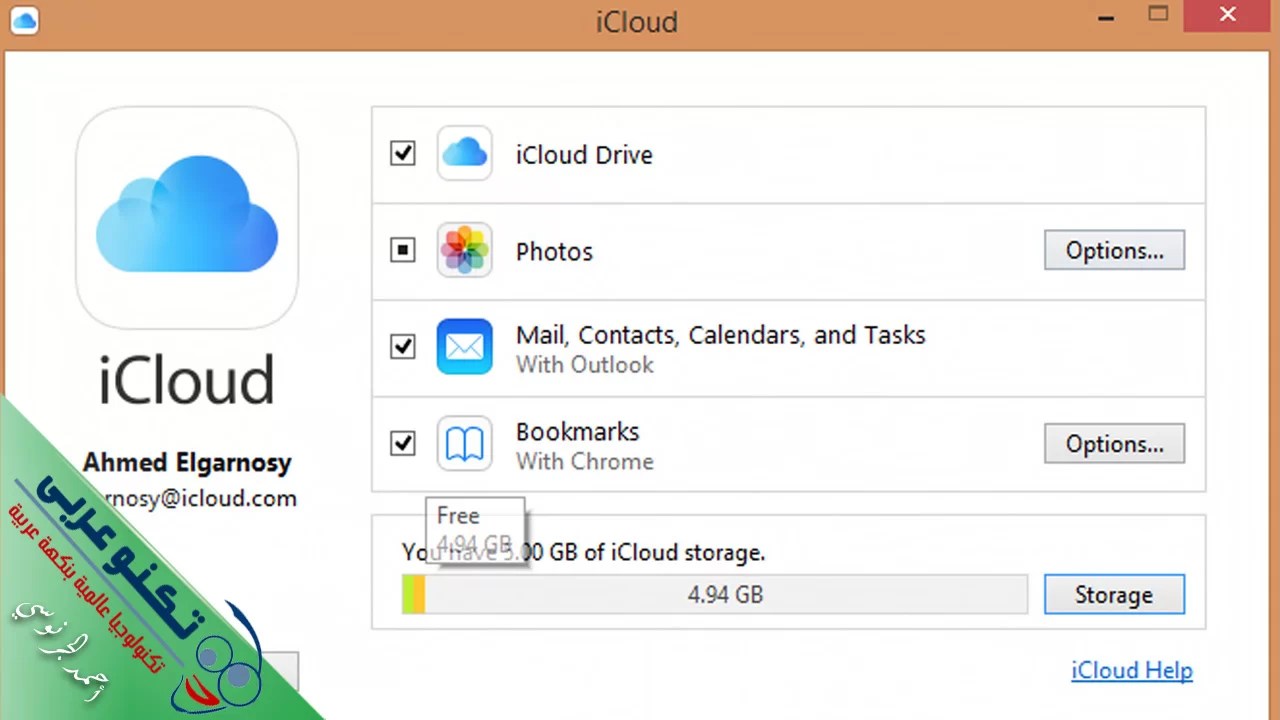
Task: Click the iCloud title bar icon
Action: click(x=24, y=20)
